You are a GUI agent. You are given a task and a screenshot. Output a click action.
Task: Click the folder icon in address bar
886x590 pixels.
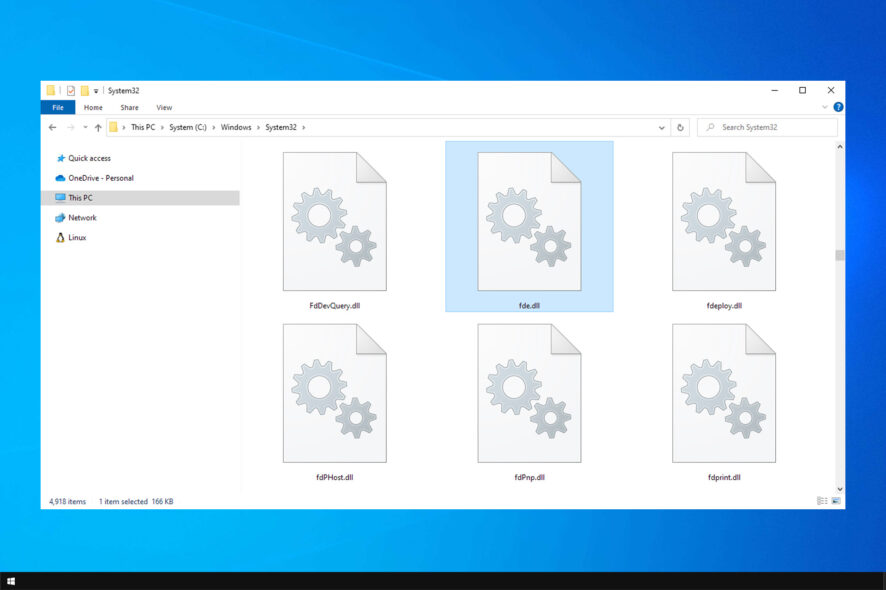click(x=113, y=127)
